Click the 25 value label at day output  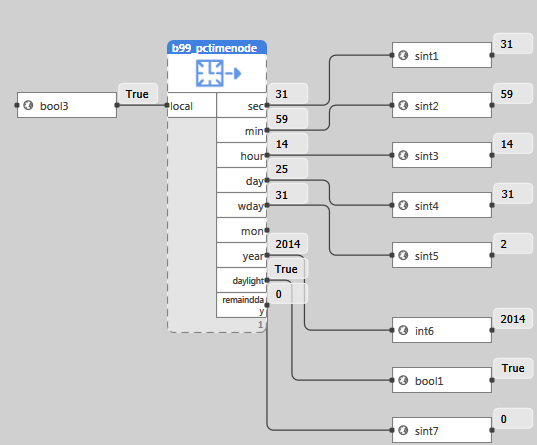point(288,169)
